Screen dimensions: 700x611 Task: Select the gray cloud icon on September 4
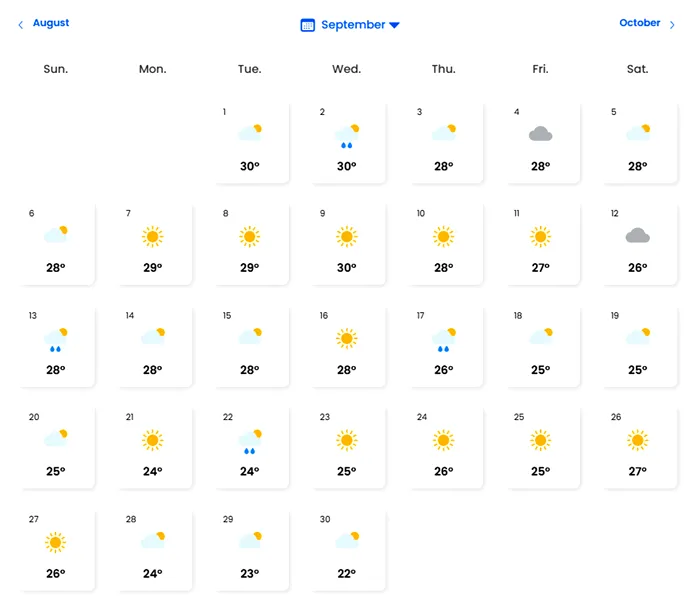tap(541, 133)
